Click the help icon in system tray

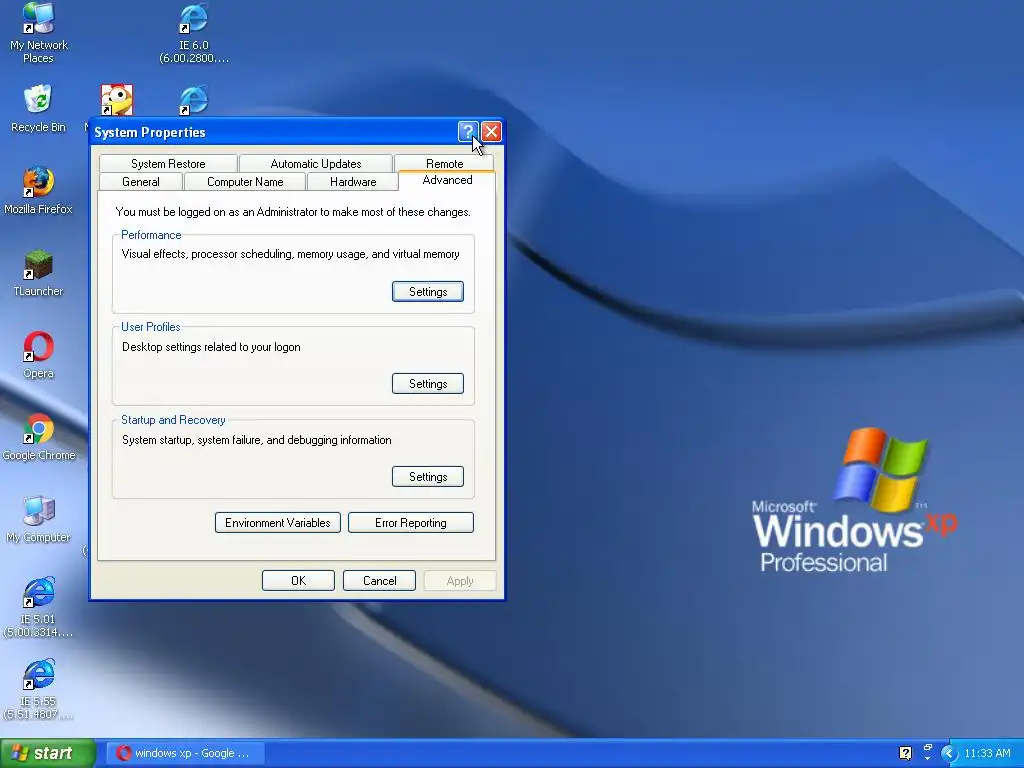pos(905,753)
